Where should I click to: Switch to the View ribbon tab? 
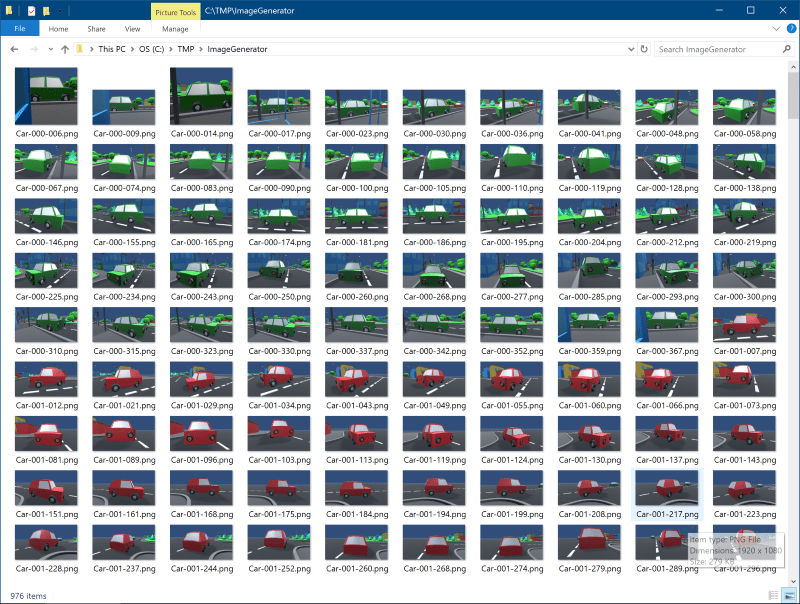132,29
